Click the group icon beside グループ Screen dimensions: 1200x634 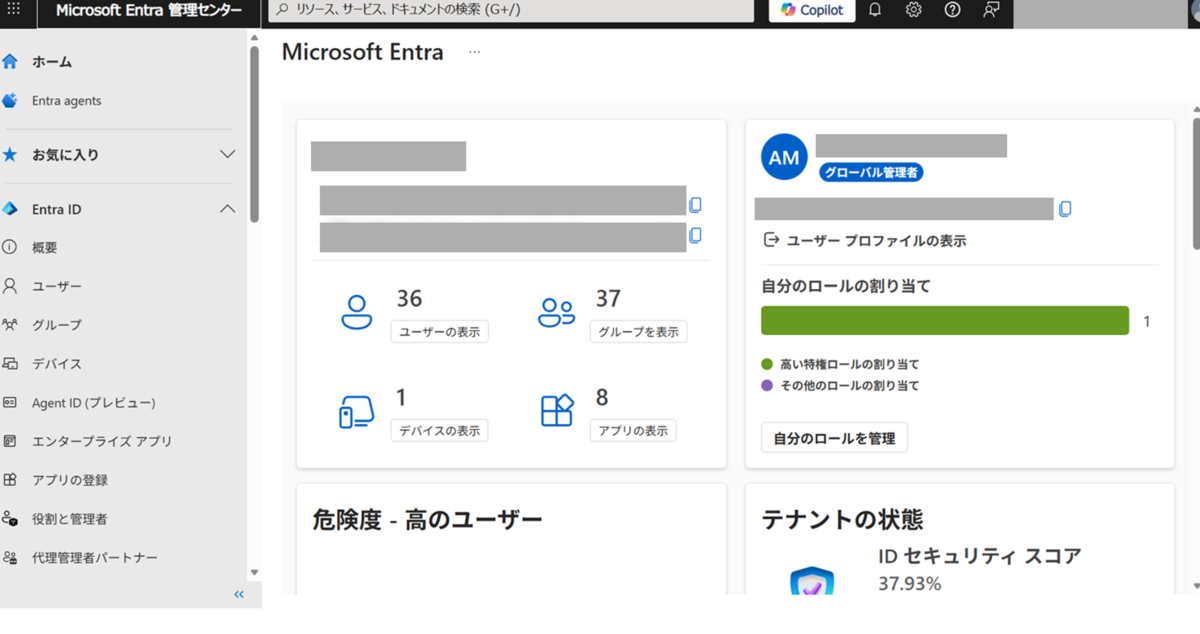(x=10, y=325)
